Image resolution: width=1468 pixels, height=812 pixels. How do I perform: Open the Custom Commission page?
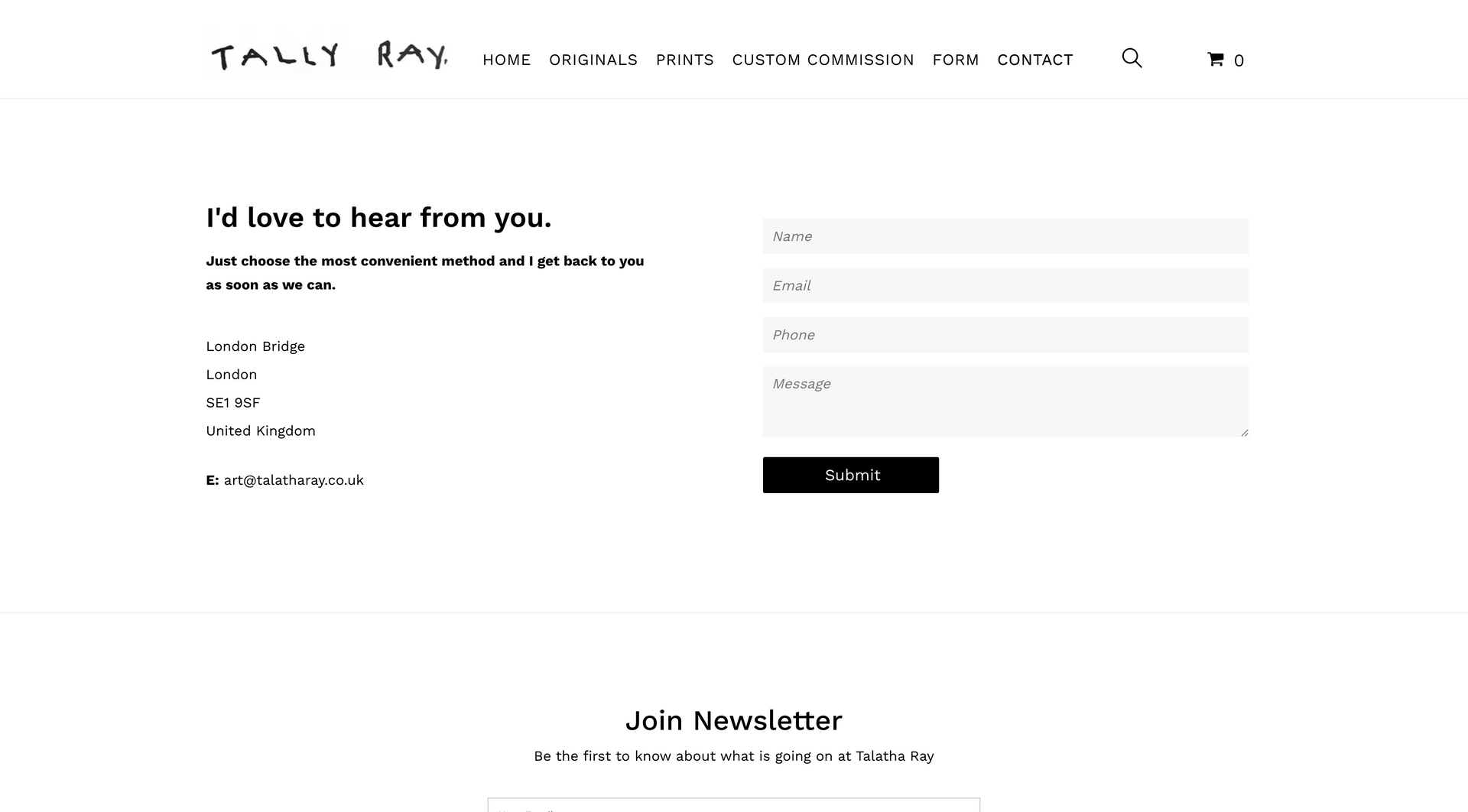[x=823, y=60]
